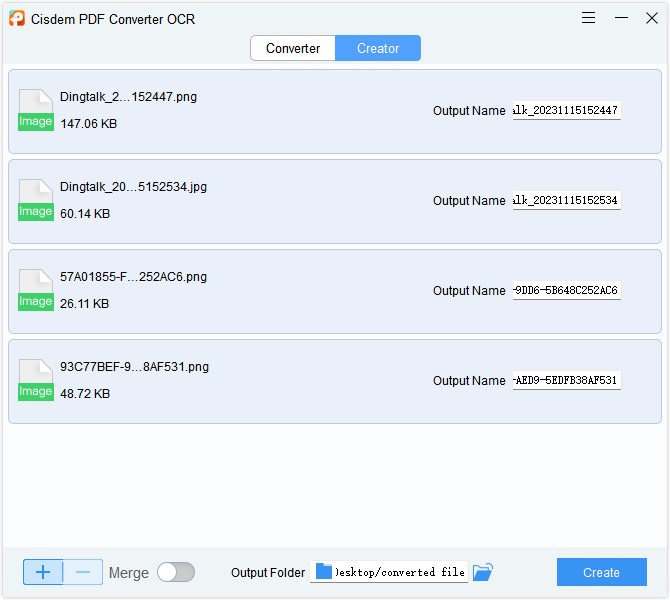Click the 147.06 KB file size text
The image size is (670, 600).
pos(88,124)
